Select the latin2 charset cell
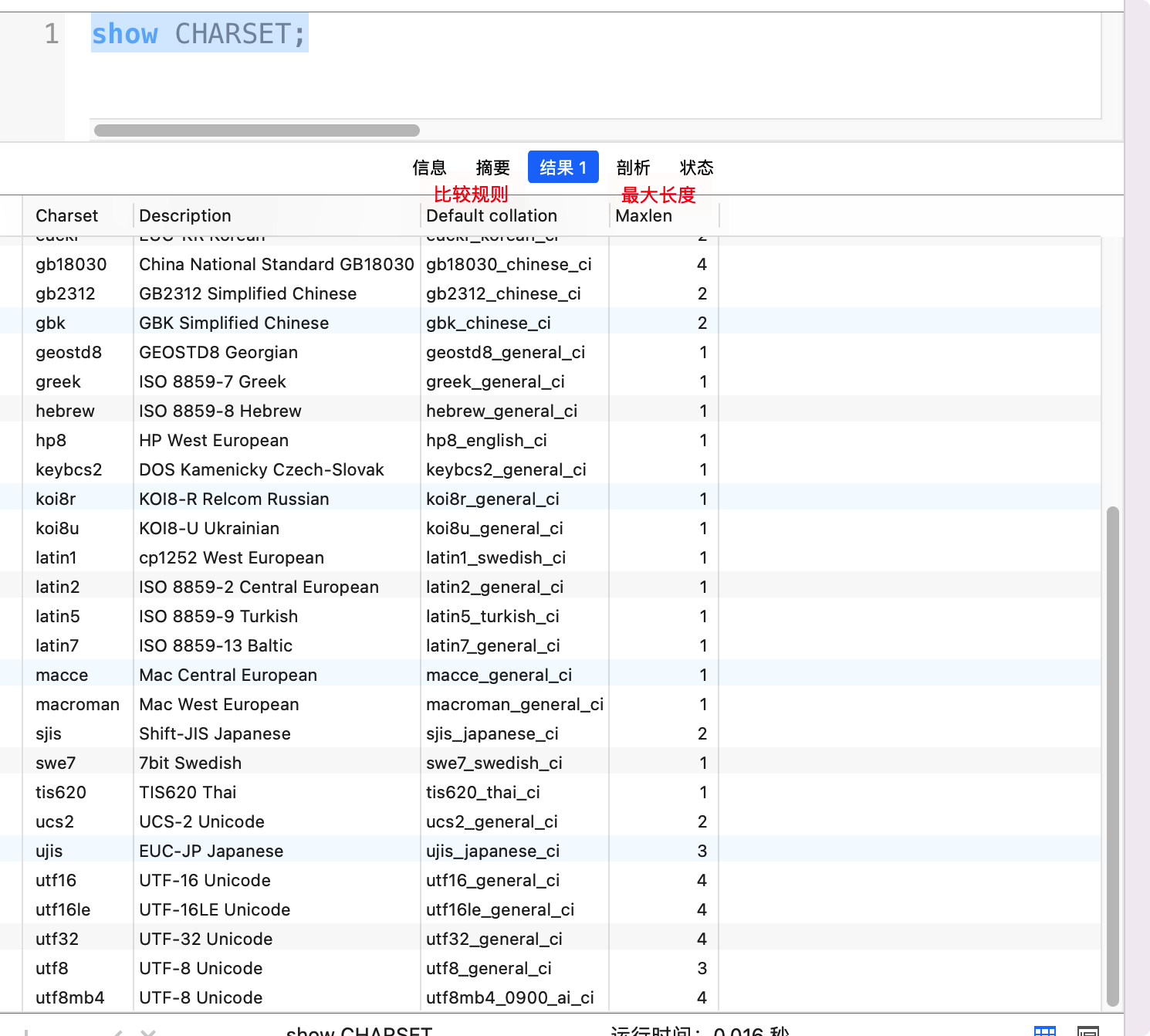 coord(58,587)
